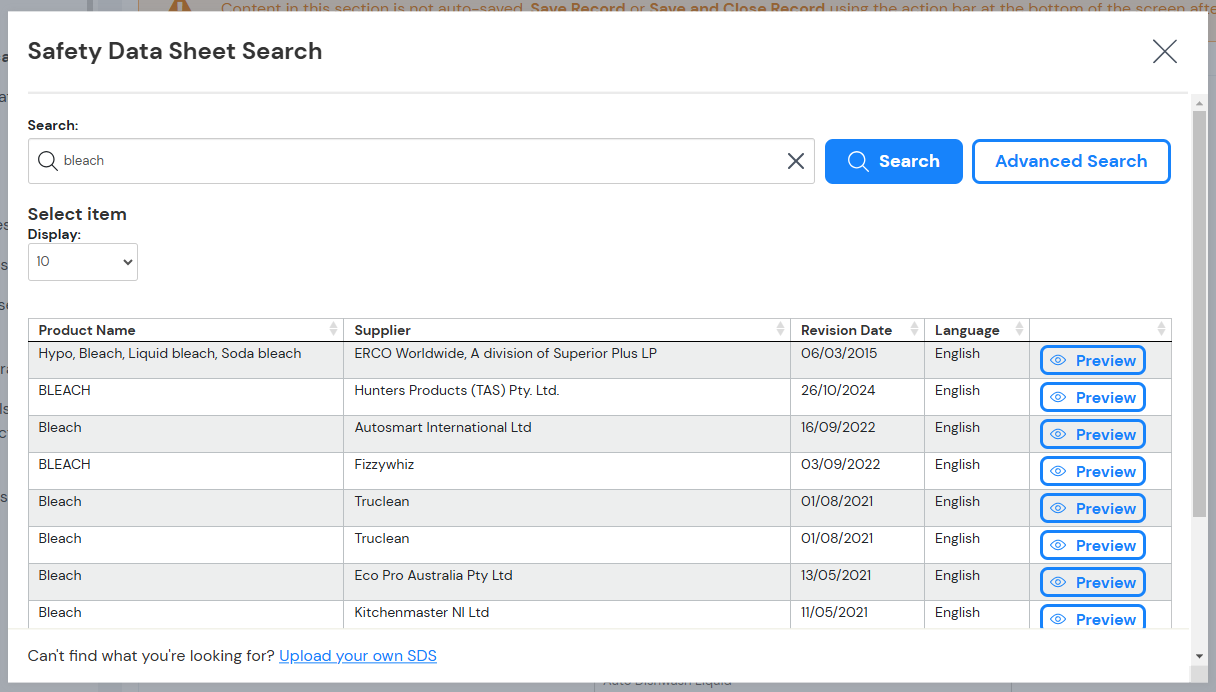Clear the search text using the X icon

click(x=796, y=160)
